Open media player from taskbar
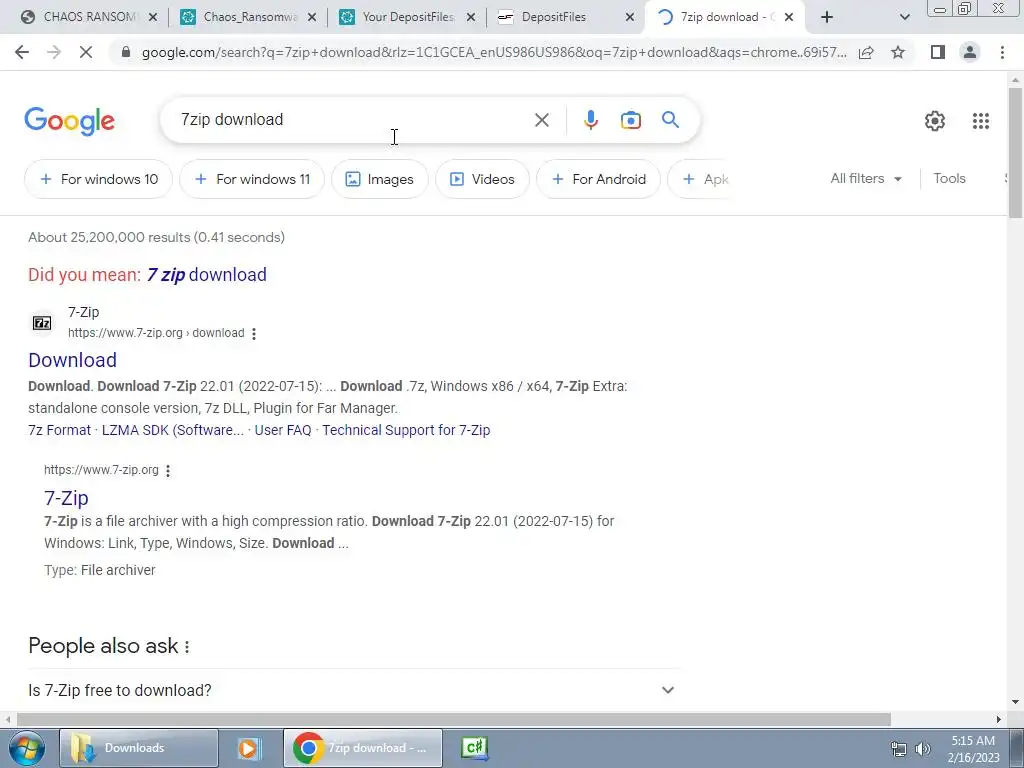Viewport: 1024px width, 768px height. tap(248, 748)
